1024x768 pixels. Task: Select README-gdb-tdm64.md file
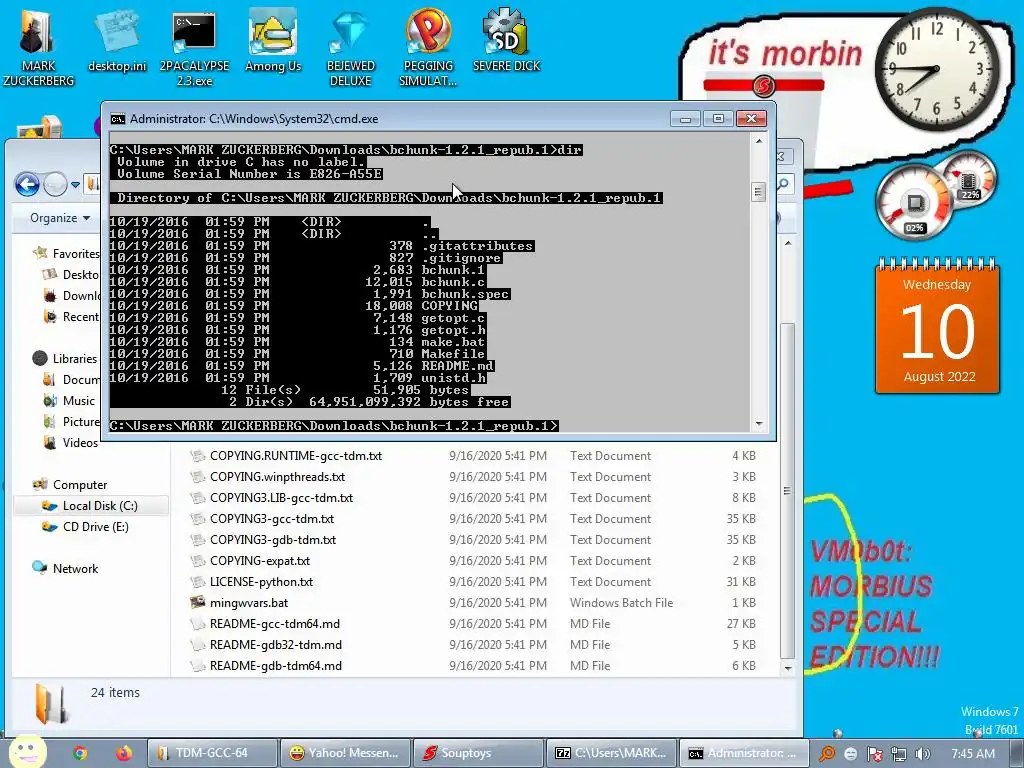click(276, 665)
